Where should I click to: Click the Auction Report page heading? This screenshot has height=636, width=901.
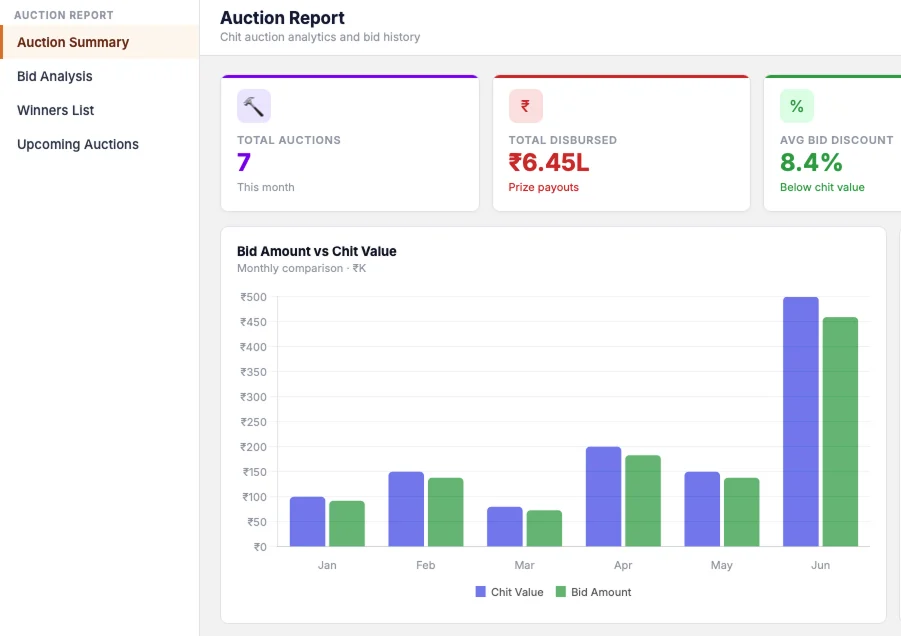click(x=282, y=18)
